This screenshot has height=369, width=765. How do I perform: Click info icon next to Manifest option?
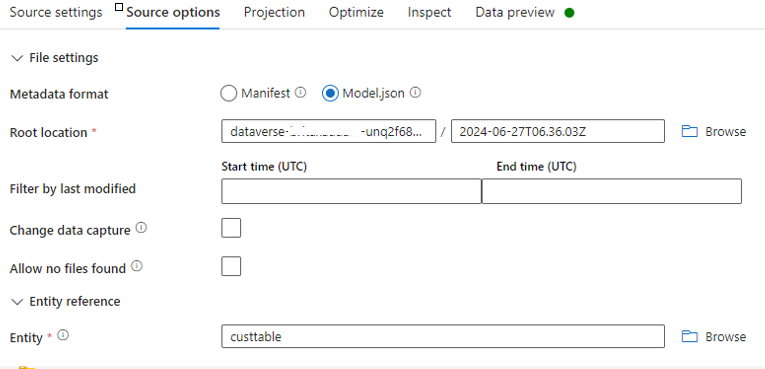coord(301,92)
